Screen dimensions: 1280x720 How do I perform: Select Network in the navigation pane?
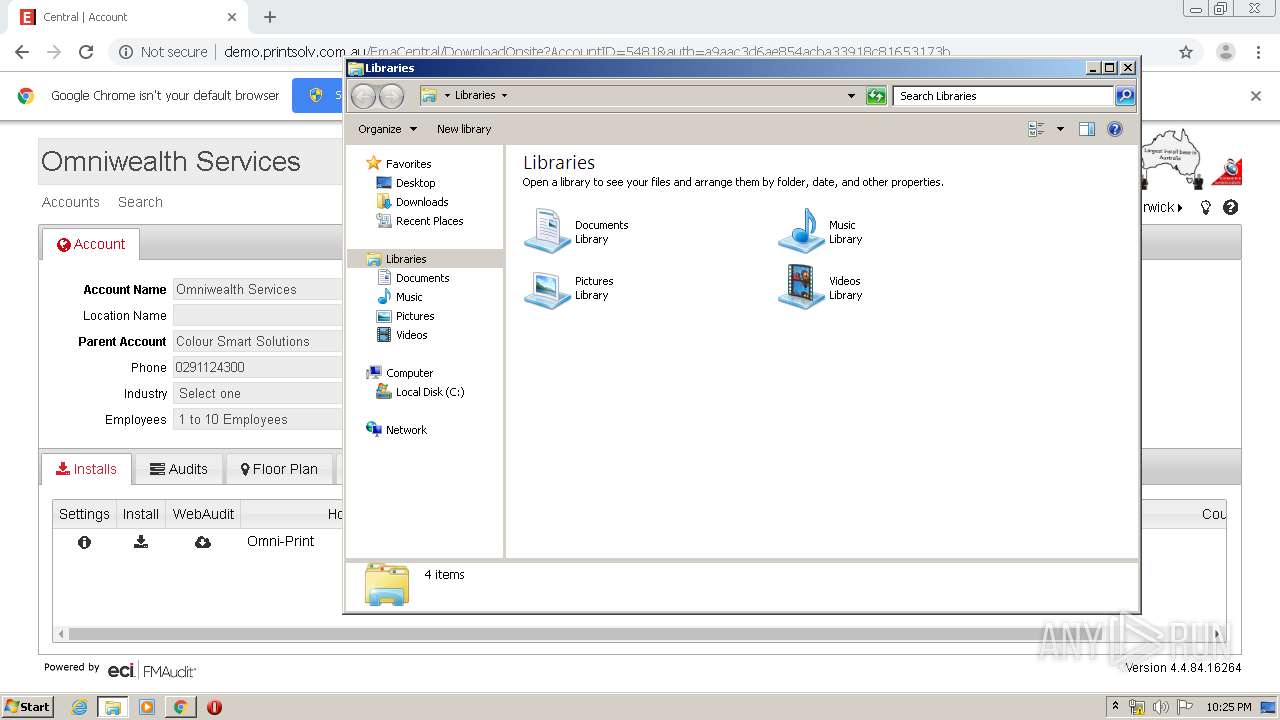click(x=406, y=430)
